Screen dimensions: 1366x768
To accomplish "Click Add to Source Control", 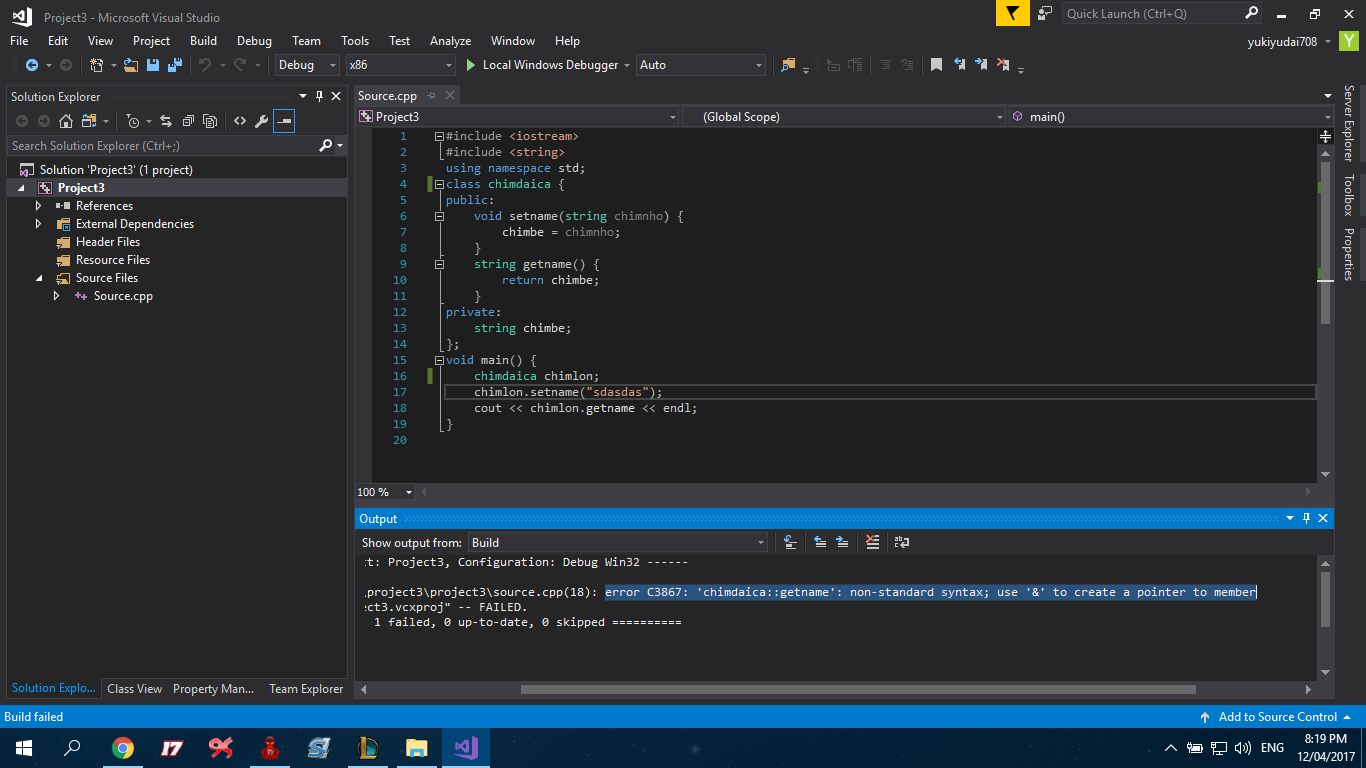I will [1276, 717].
